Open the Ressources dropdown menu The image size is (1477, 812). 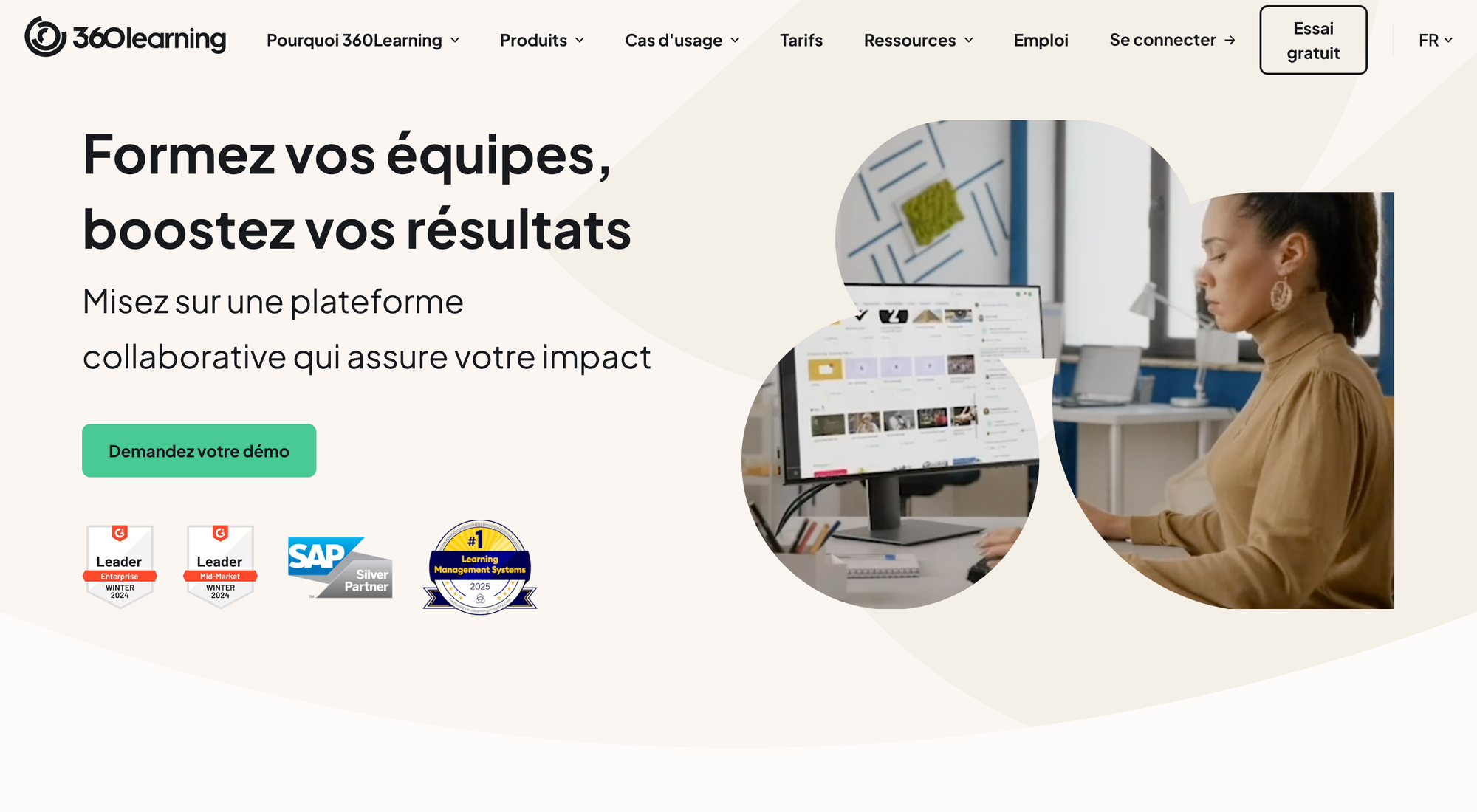point(917,39)
